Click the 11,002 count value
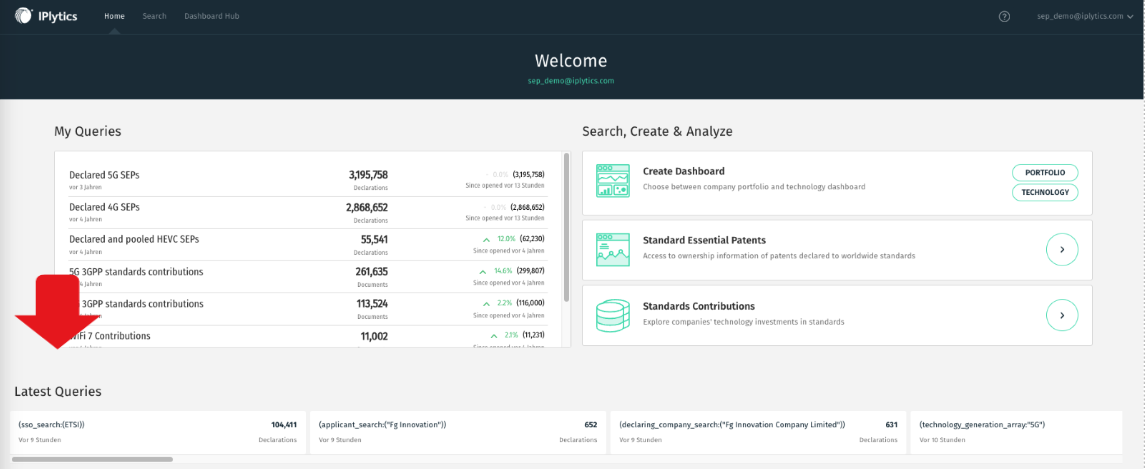The height and width of the screenshot is (469, 1145). (x=374, y=336)
